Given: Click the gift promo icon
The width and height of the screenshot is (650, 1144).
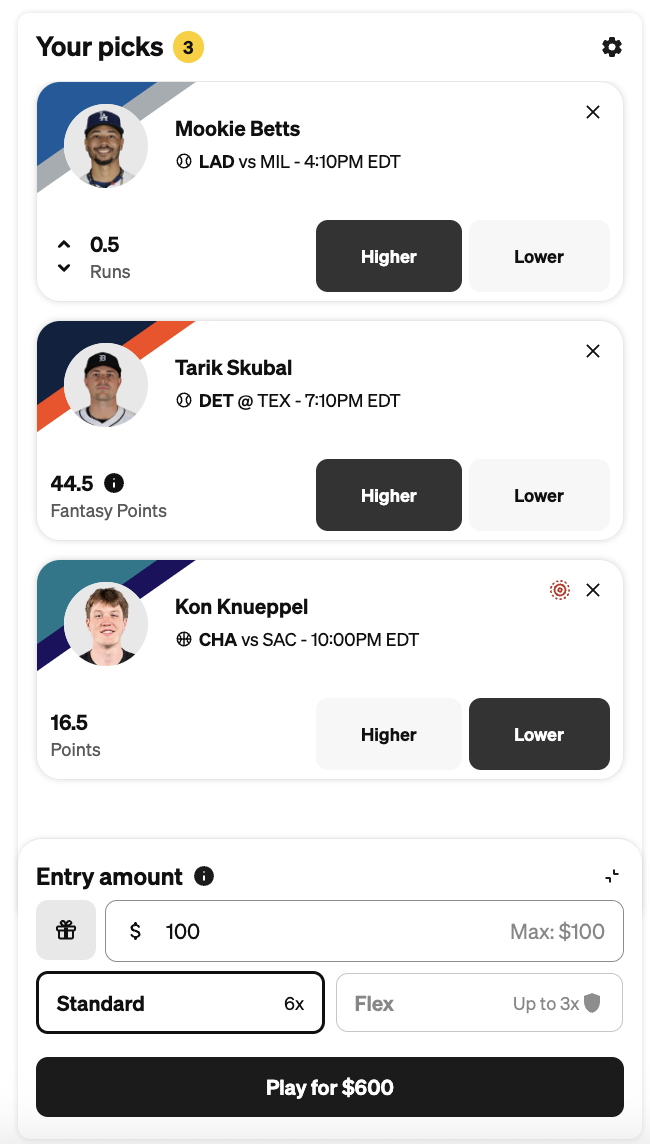Looking at the screenshot, I should click(x=66, y=930).
